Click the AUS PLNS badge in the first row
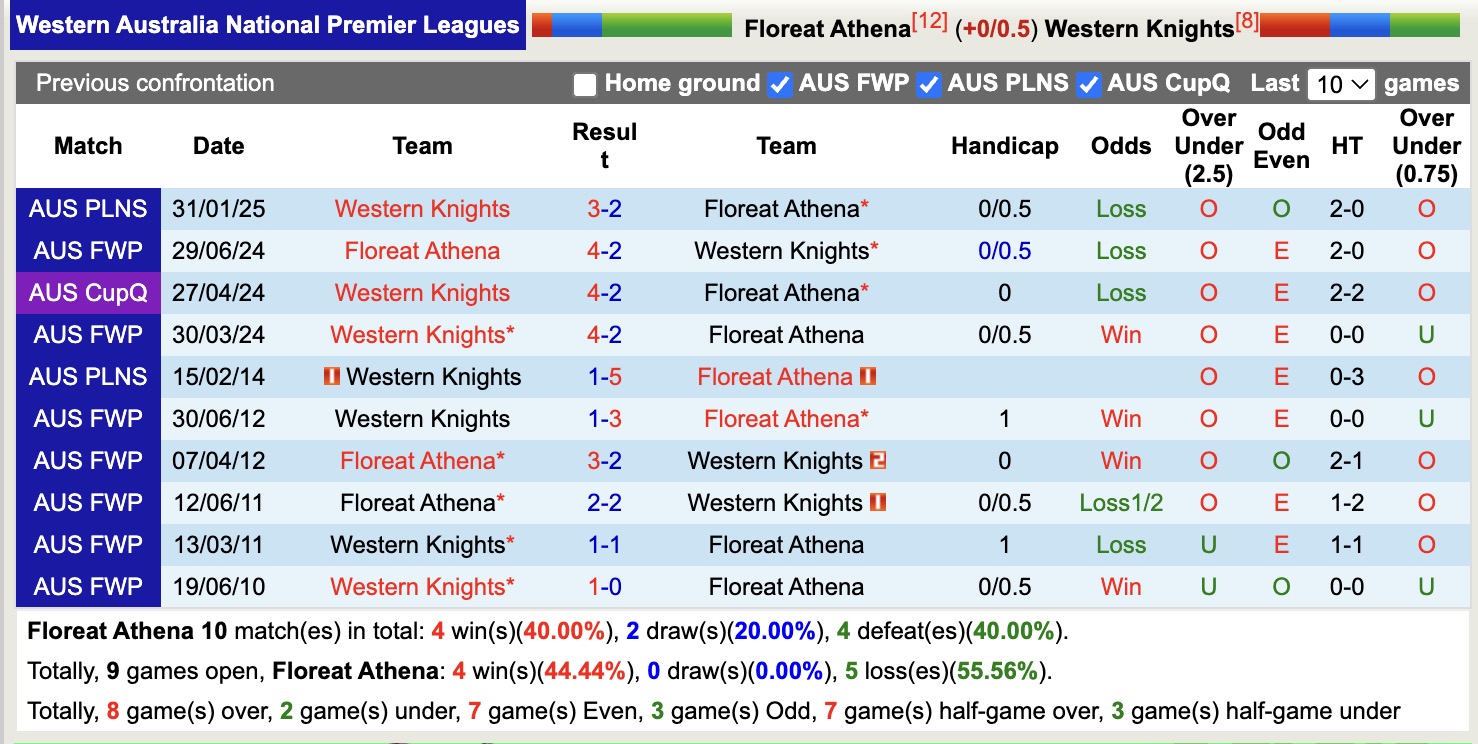This screenshot has height=744, width=1478. click(x=88, y=209)
